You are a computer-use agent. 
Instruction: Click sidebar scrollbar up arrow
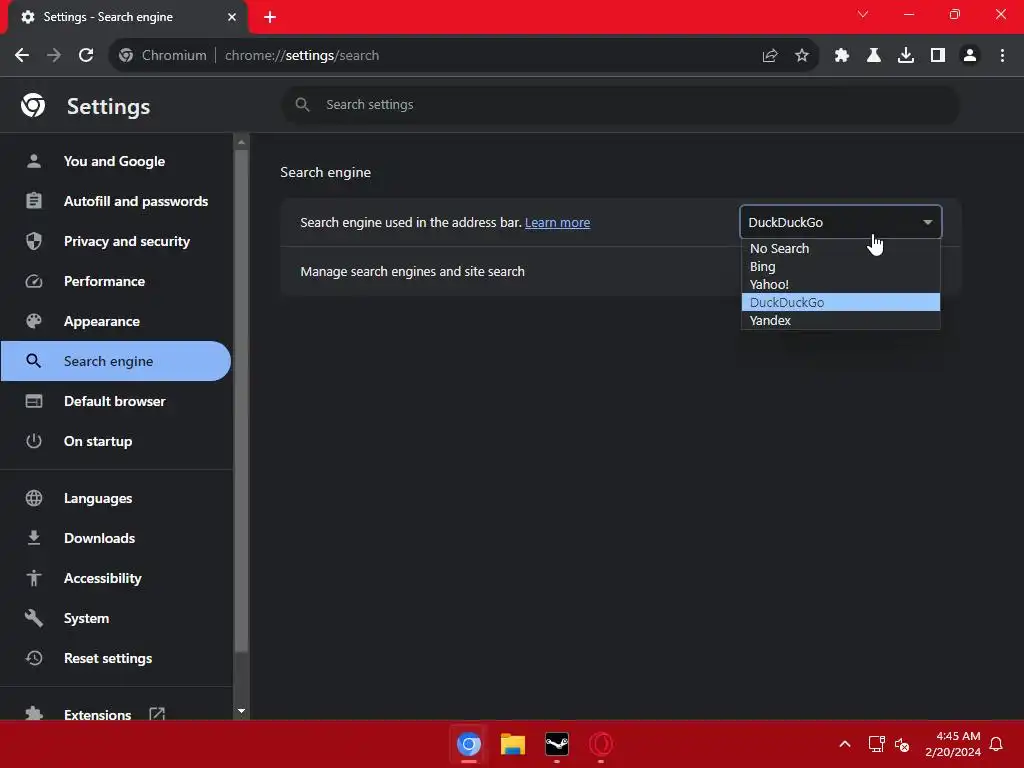[242, 142]
